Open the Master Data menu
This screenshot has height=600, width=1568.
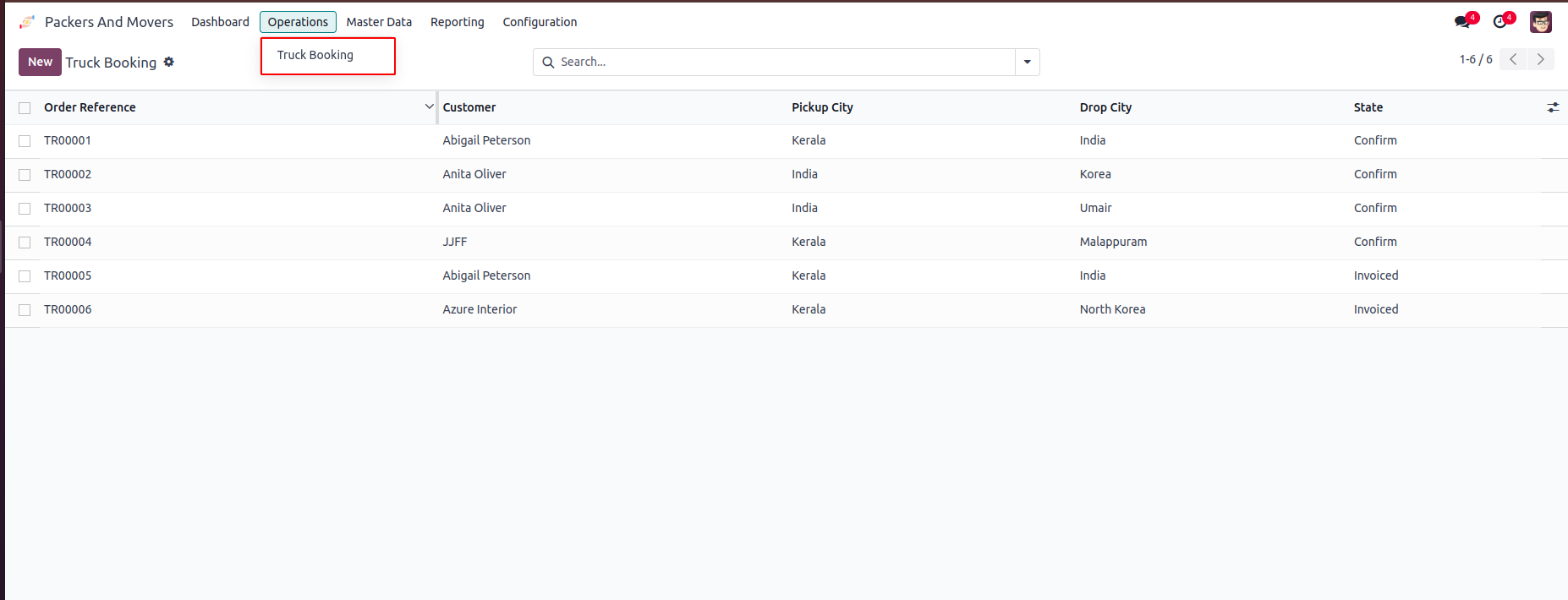tap(379, 22)
